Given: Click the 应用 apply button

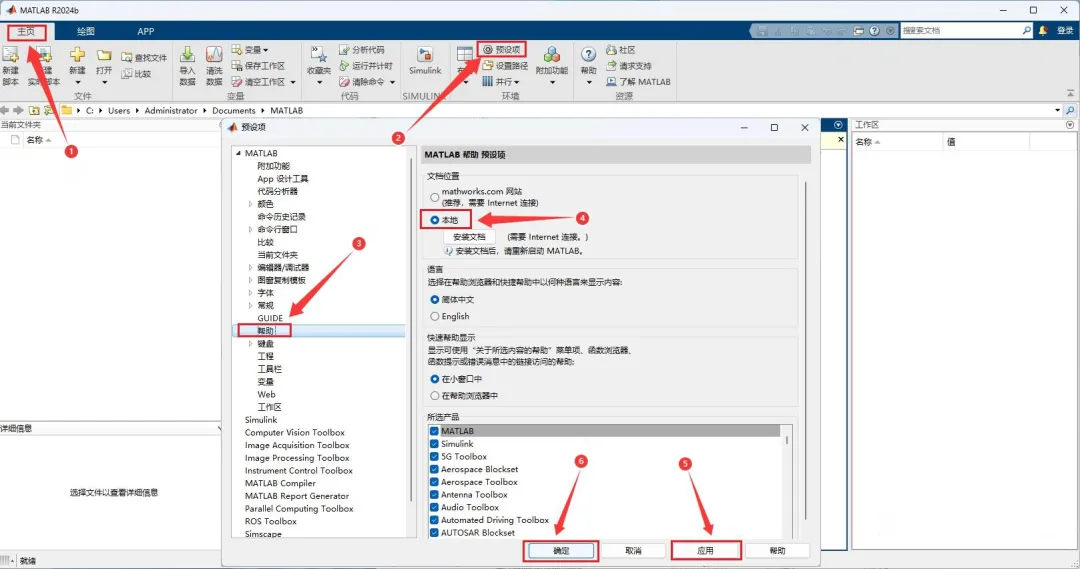Looking at the screenshot, I should [x=705, y=550].
